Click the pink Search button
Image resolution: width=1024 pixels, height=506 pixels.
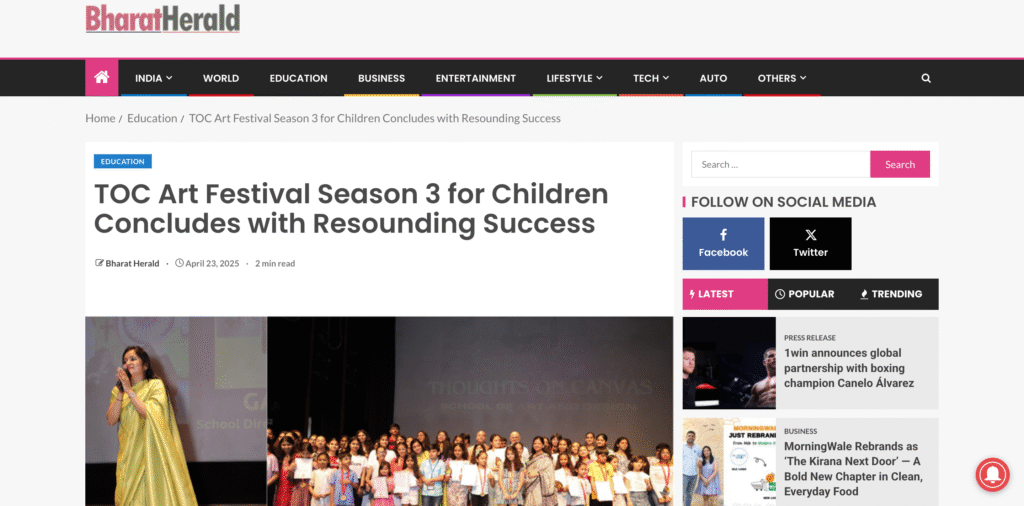tap(900, 165)
